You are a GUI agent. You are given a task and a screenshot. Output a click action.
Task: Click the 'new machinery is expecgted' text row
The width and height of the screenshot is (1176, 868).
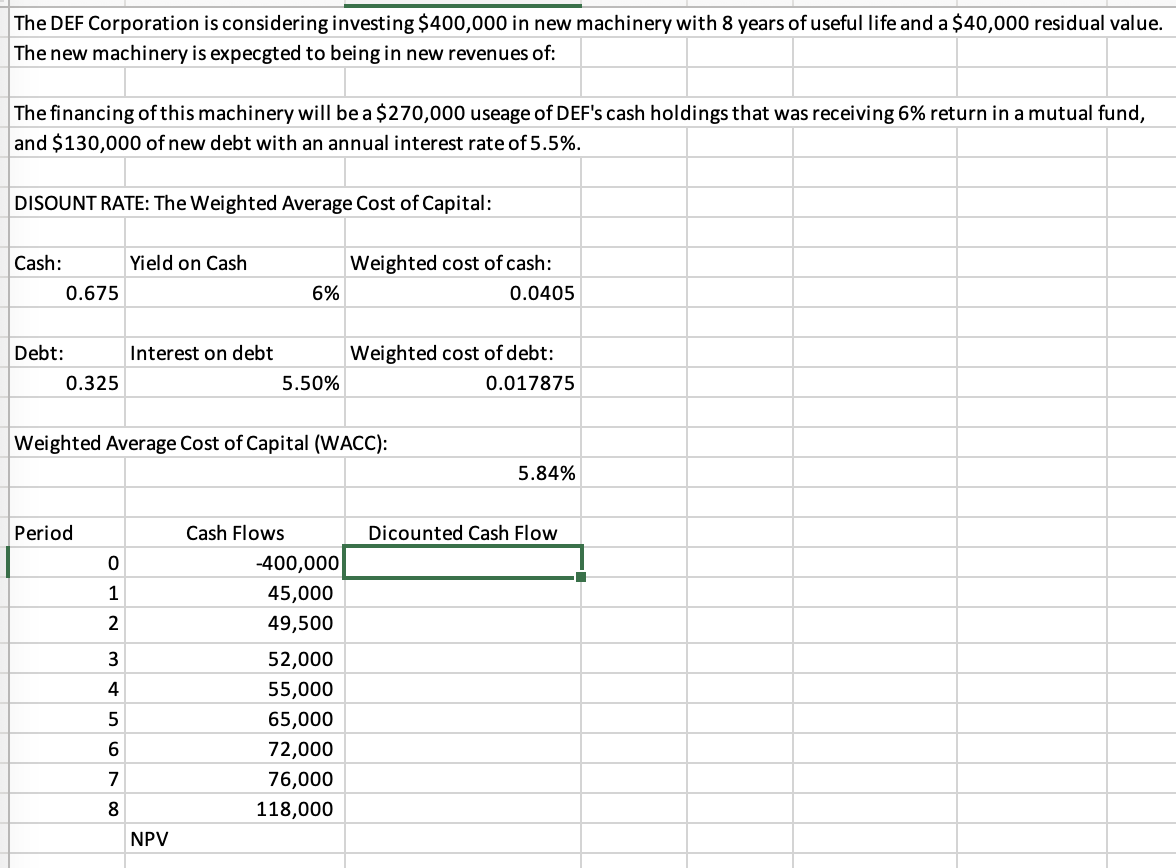pyautogui.click(x=285, y=53)
